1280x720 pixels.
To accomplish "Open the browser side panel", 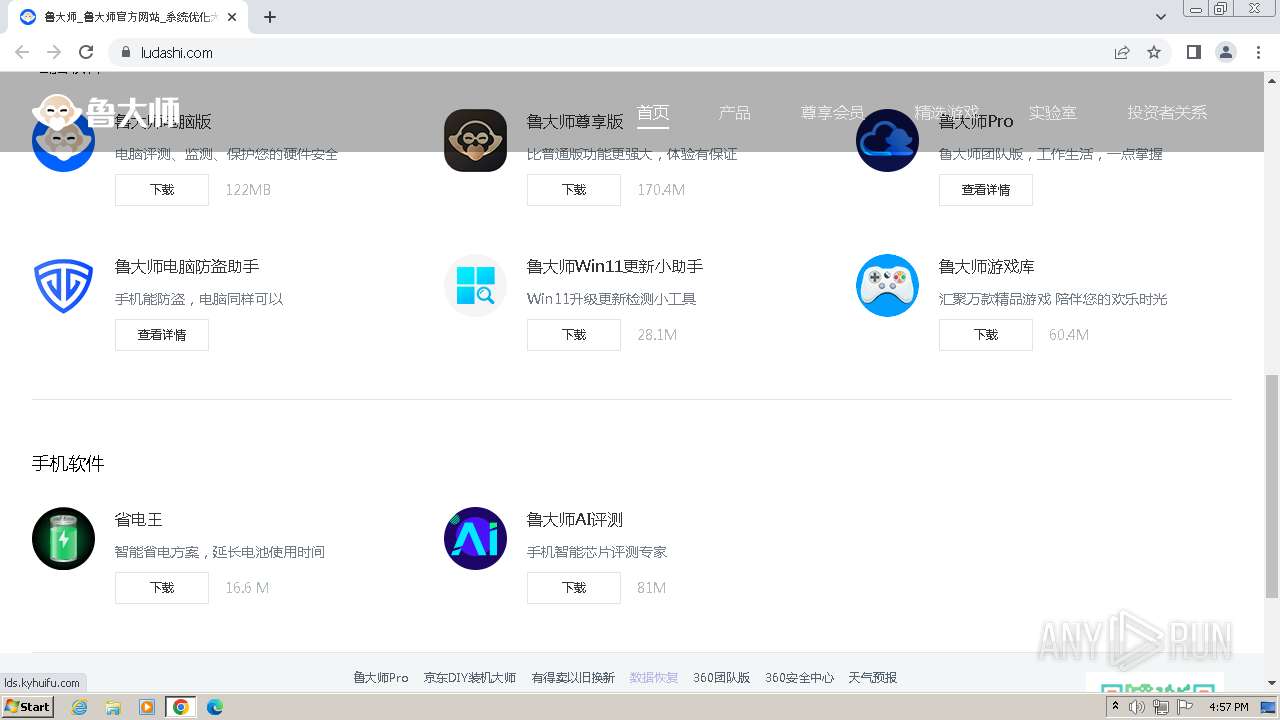I will coord(1193,52).
